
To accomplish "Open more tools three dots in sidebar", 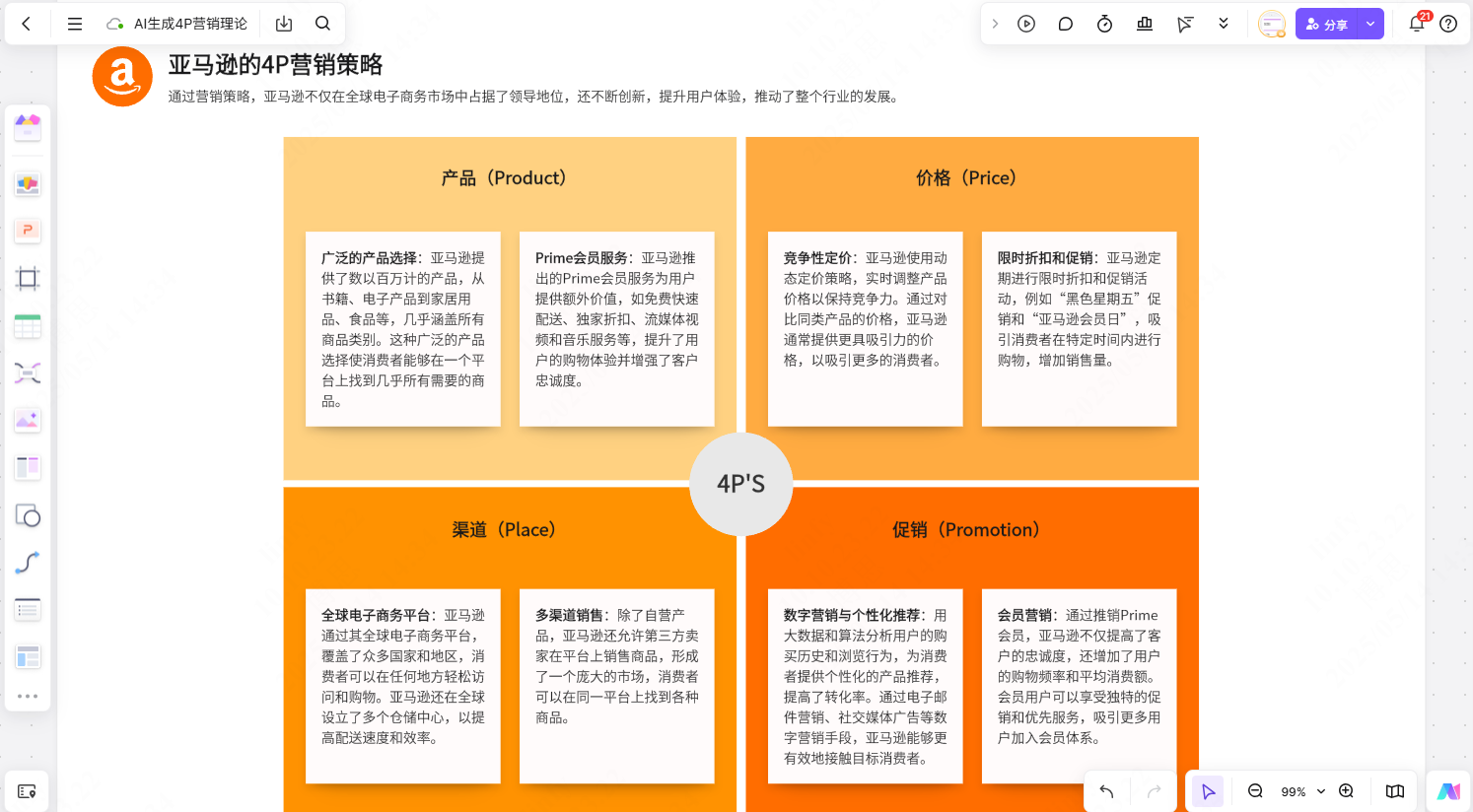I will click(x=28, y=696).
